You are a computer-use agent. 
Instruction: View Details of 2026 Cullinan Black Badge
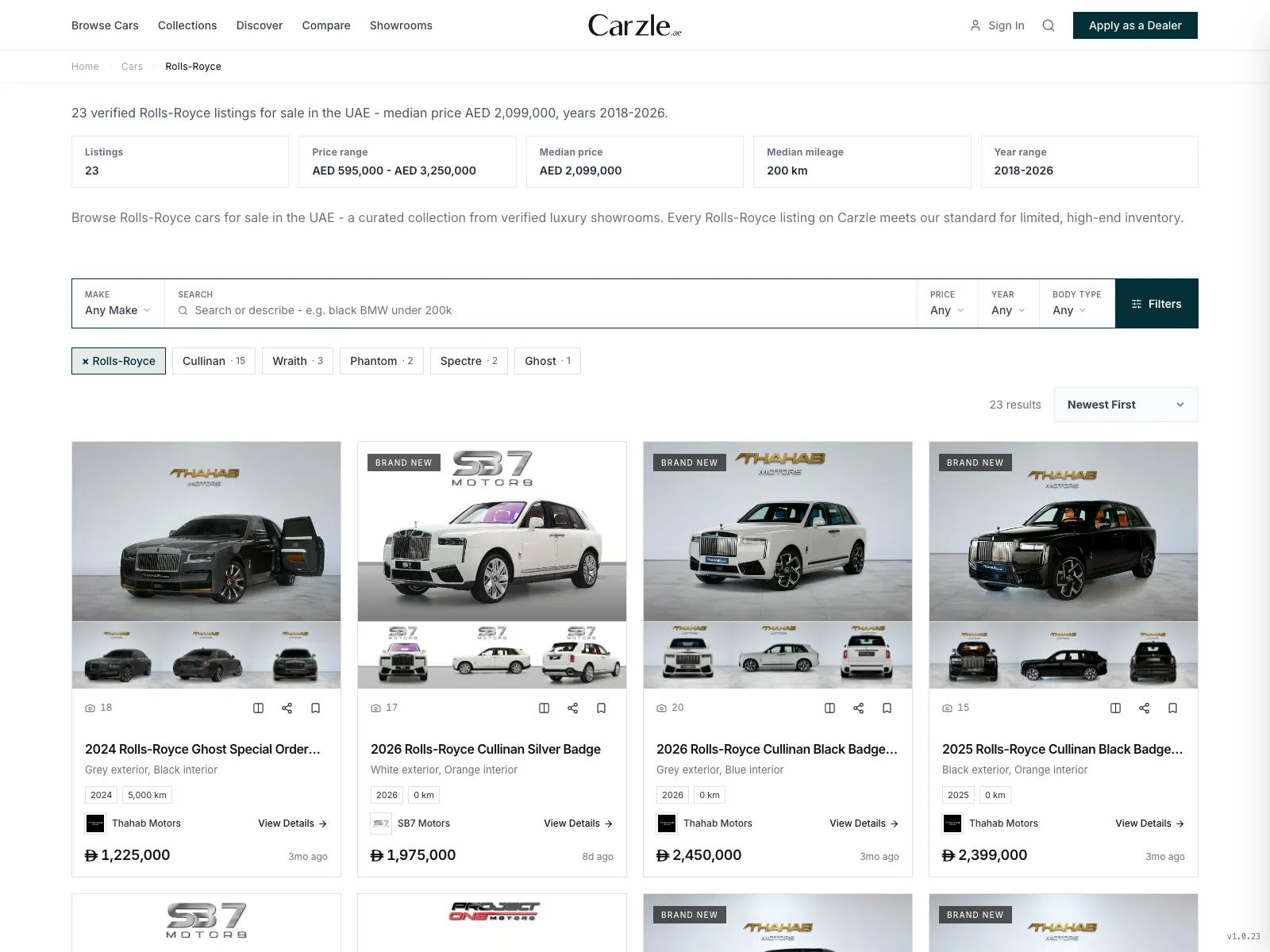[864, 823]
